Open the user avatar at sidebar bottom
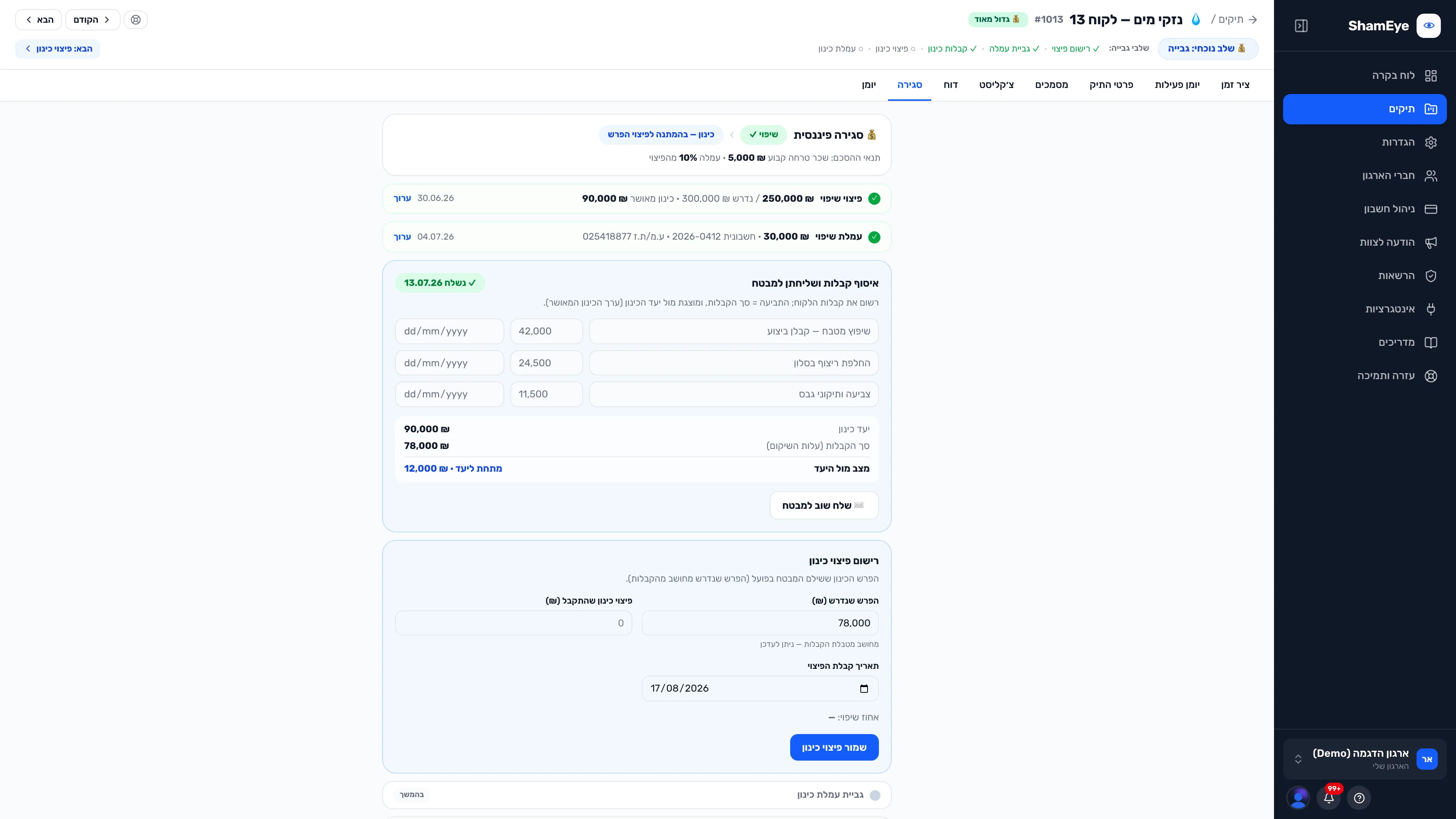 click(x=1298, y=797)
